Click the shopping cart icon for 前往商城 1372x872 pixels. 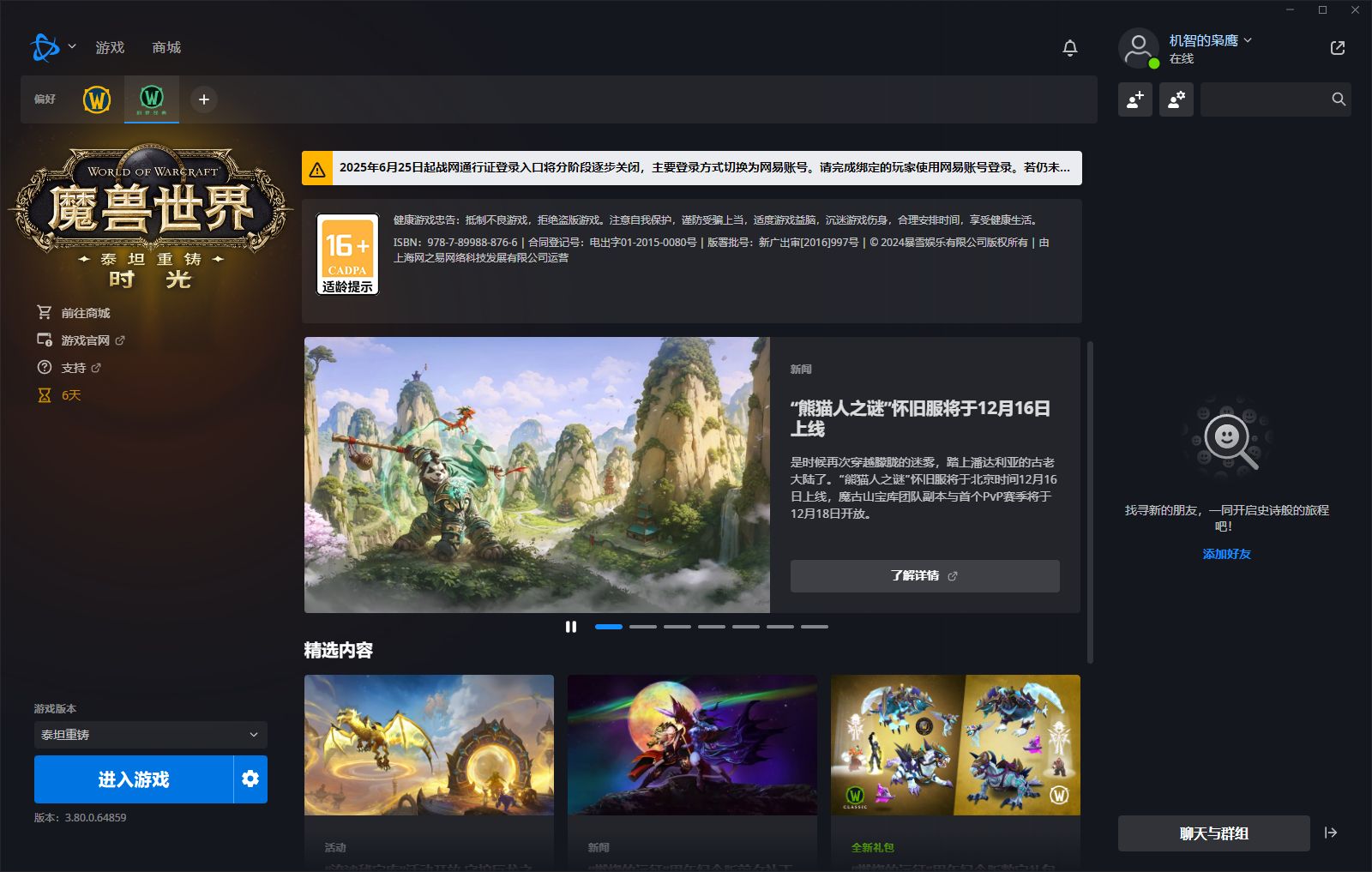coord(45,313)
